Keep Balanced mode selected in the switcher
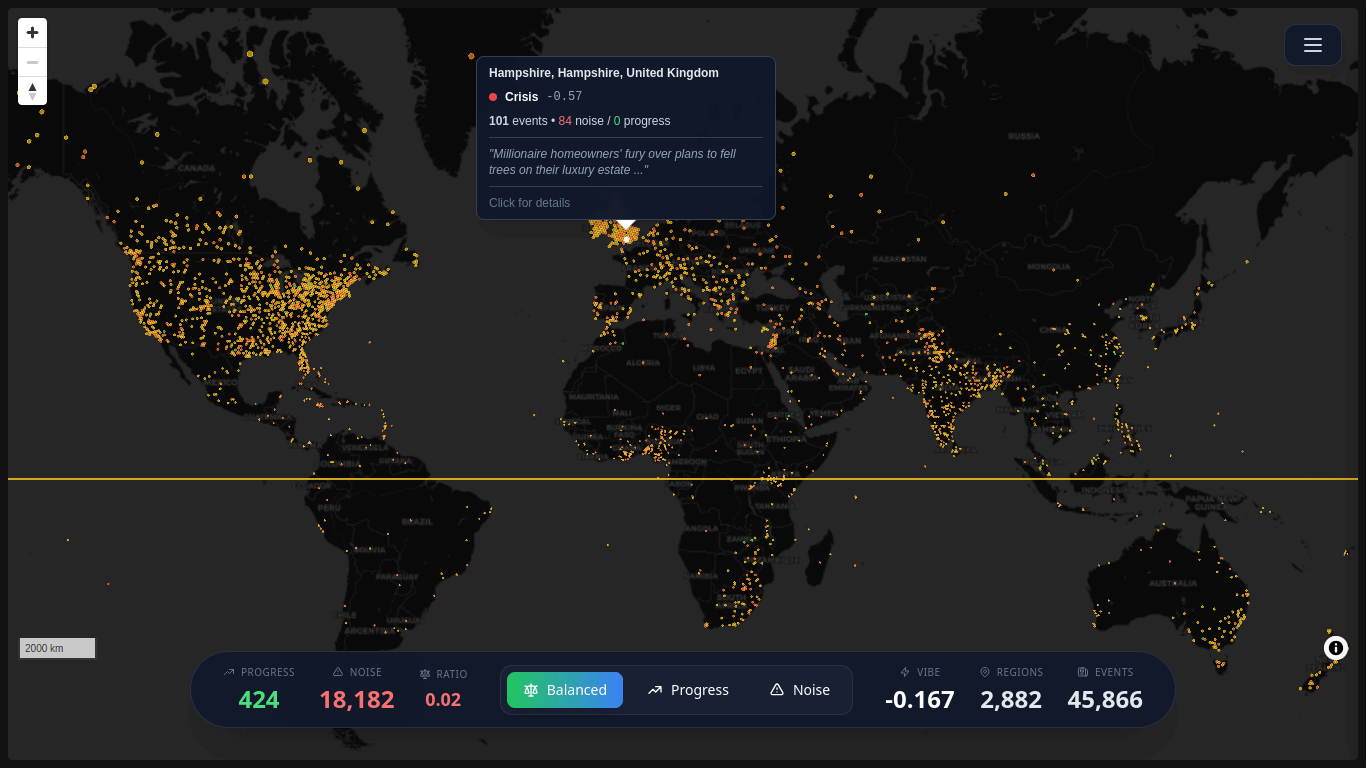 click(x=565, y=690)
